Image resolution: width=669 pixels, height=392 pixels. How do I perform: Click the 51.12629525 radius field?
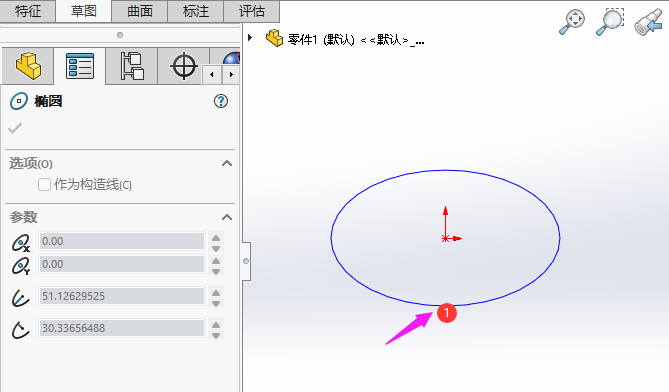[x=122, y=296]
